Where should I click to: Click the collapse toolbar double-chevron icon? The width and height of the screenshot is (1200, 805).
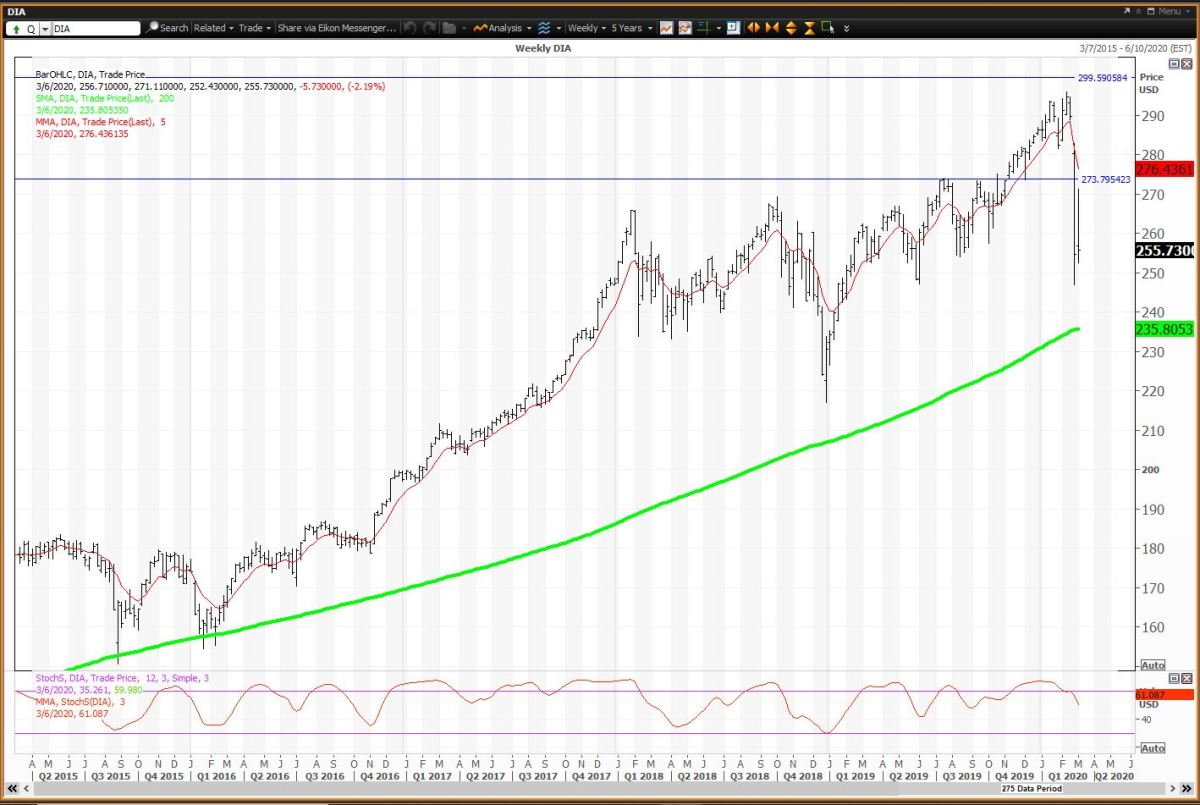click(x=1139, y=11)
